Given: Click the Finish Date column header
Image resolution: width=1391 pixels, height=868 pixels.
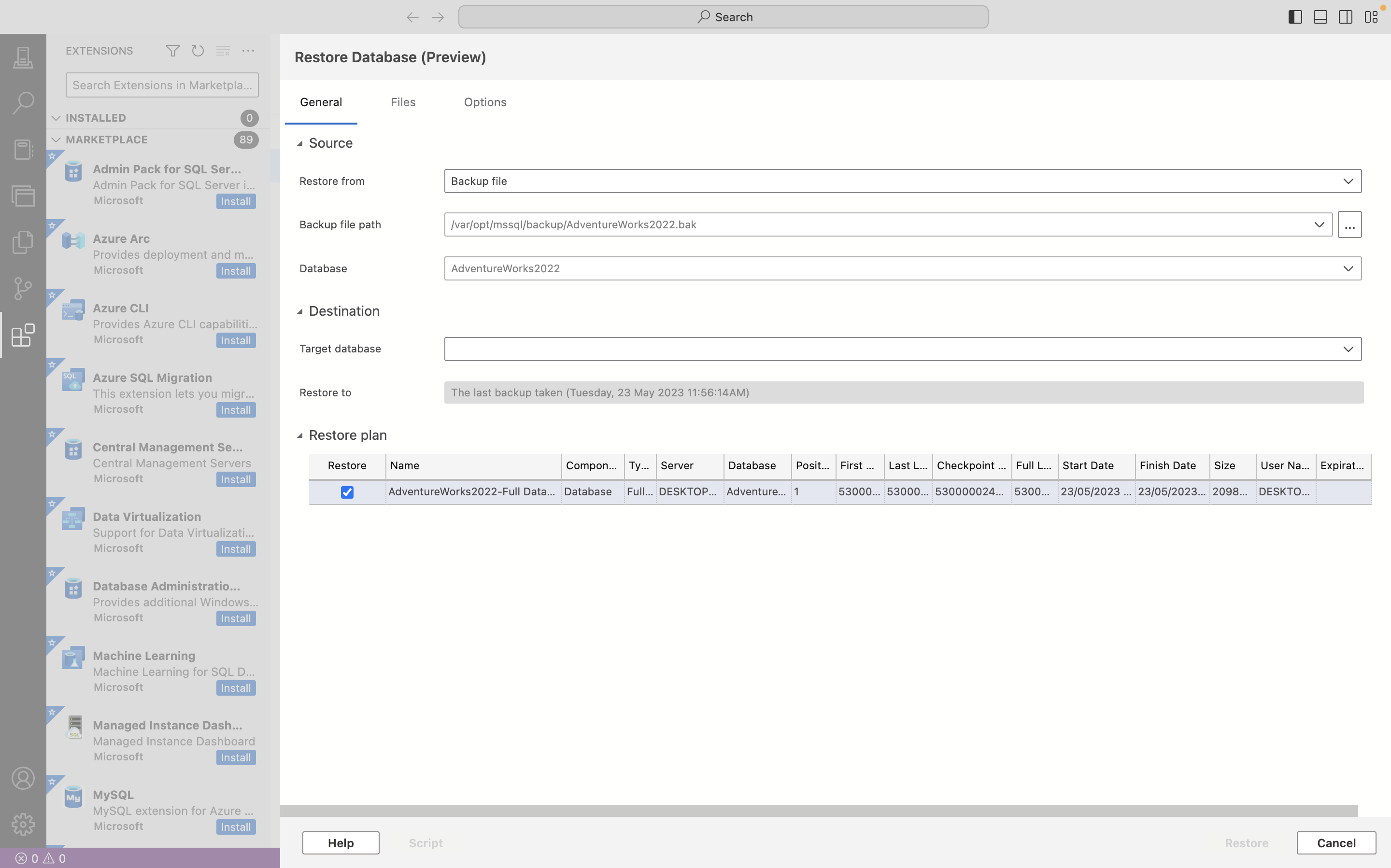Looking at the screenshot, I should 1172,465.
